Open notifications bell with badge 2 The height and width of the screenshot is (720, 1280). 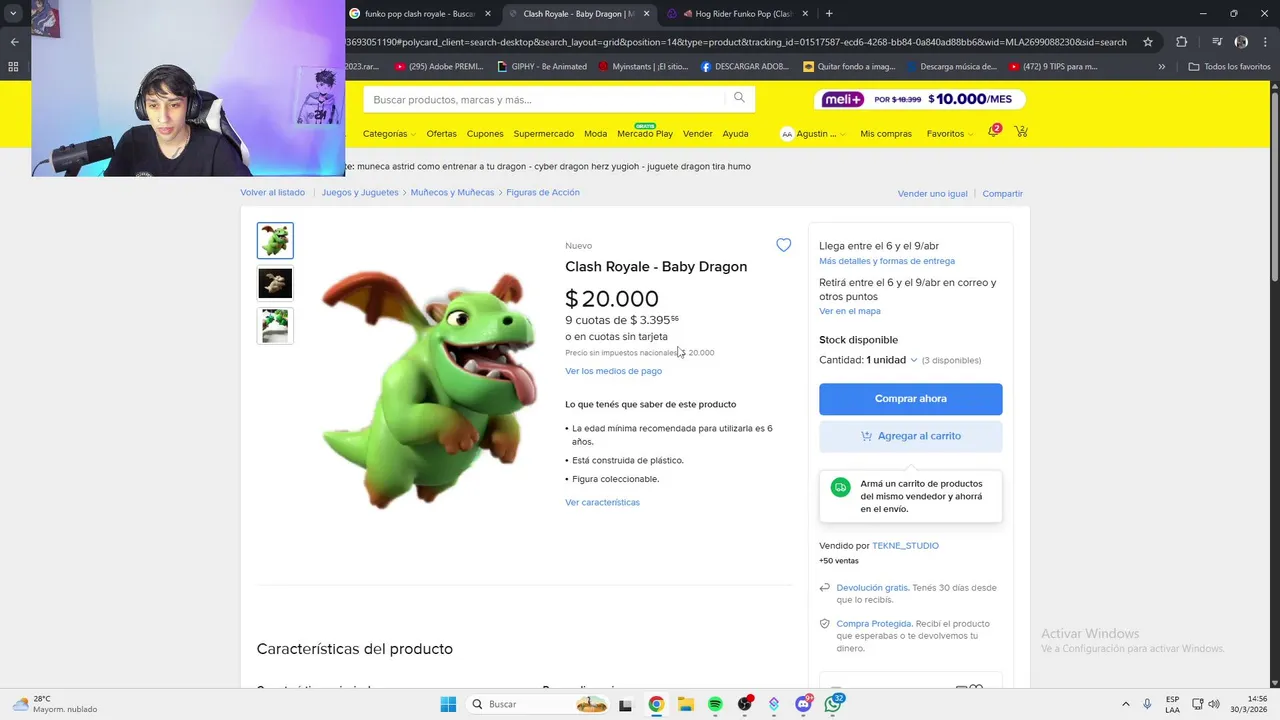994,132
